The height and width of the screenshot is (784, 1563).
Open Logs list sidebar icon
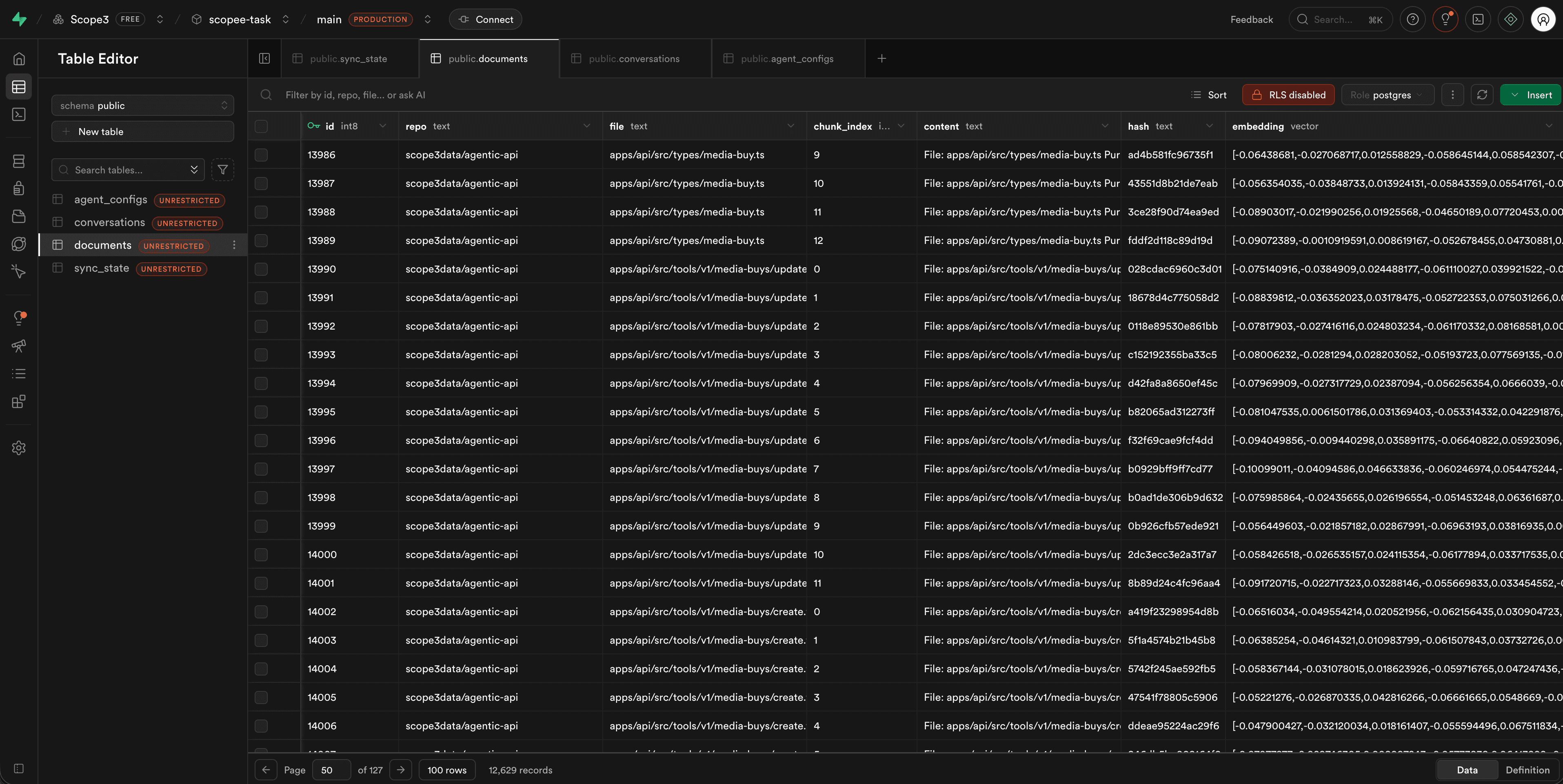click(x=19, y=374)
